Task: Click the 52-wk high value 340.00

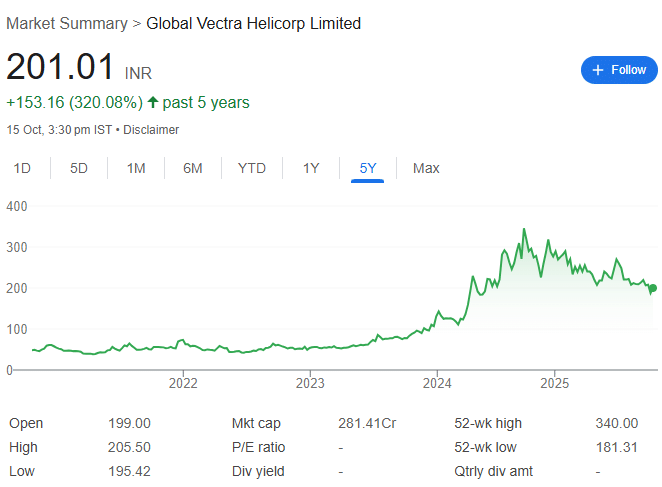Action: point(616,423)
